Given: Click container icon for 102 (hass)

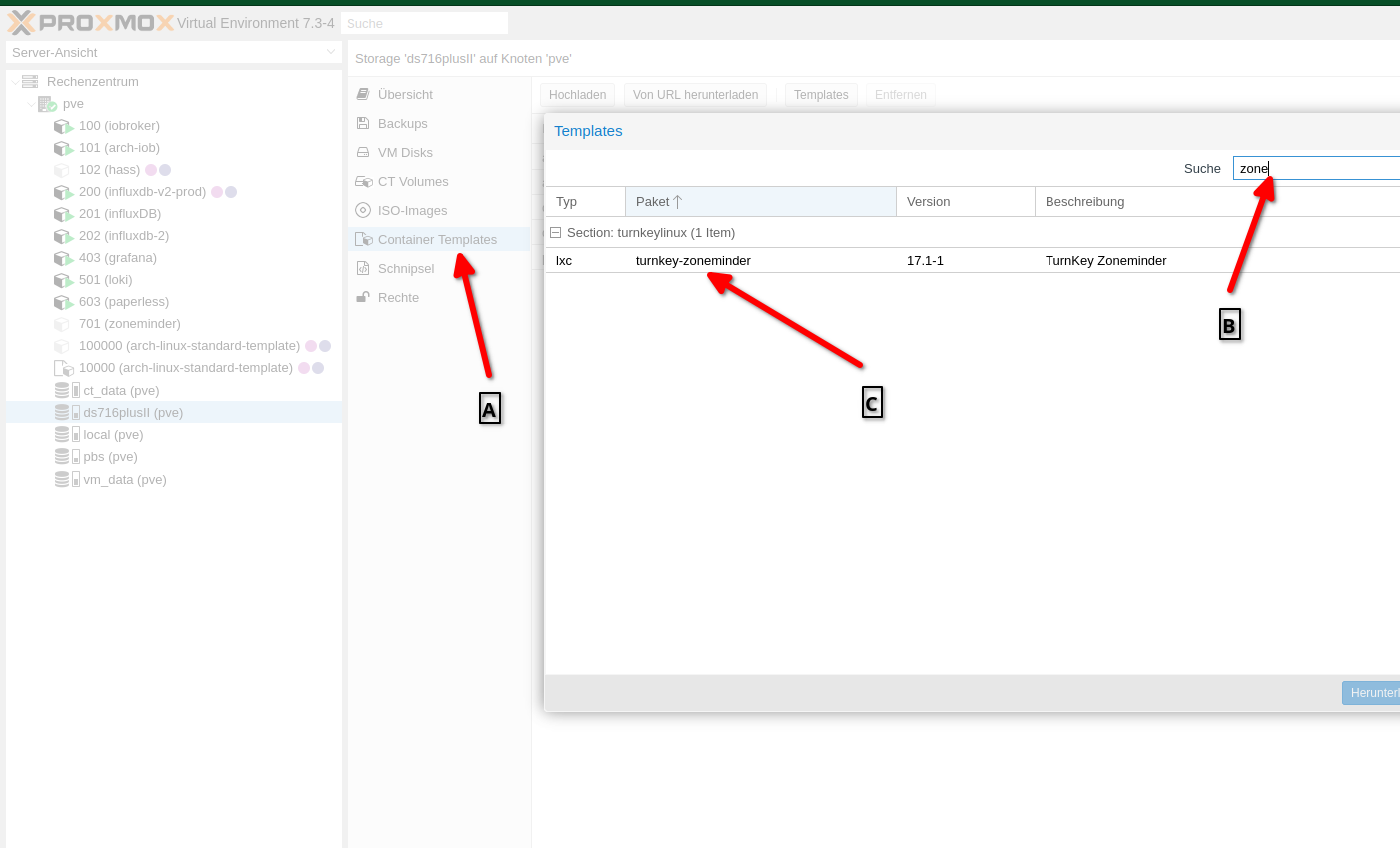Looking at the screenshot, I should coord(62,170).
